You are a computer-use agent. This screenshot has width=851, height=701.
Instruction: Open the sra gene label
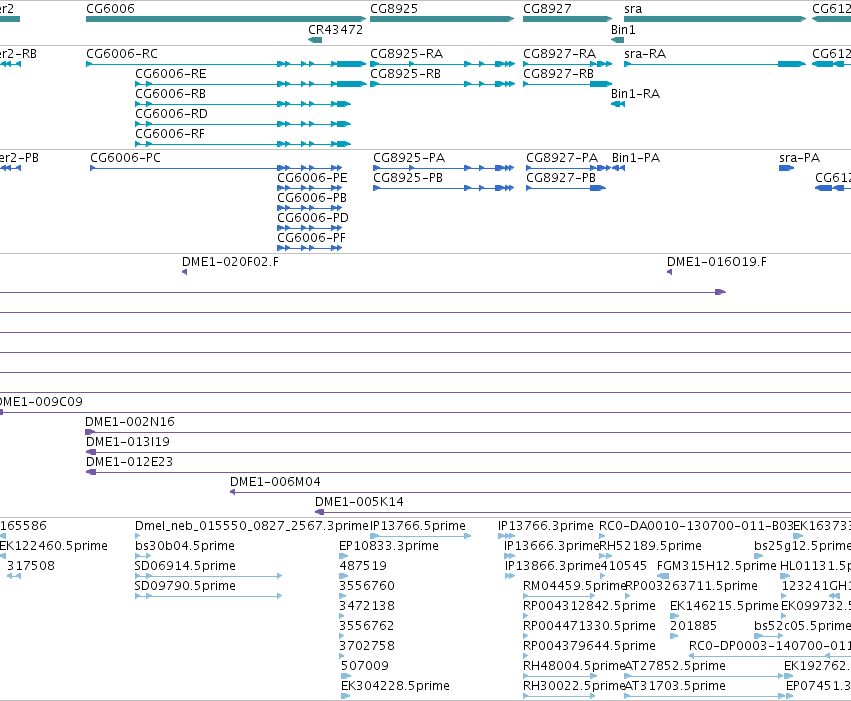pyautogui.click(x=633, y=9)
